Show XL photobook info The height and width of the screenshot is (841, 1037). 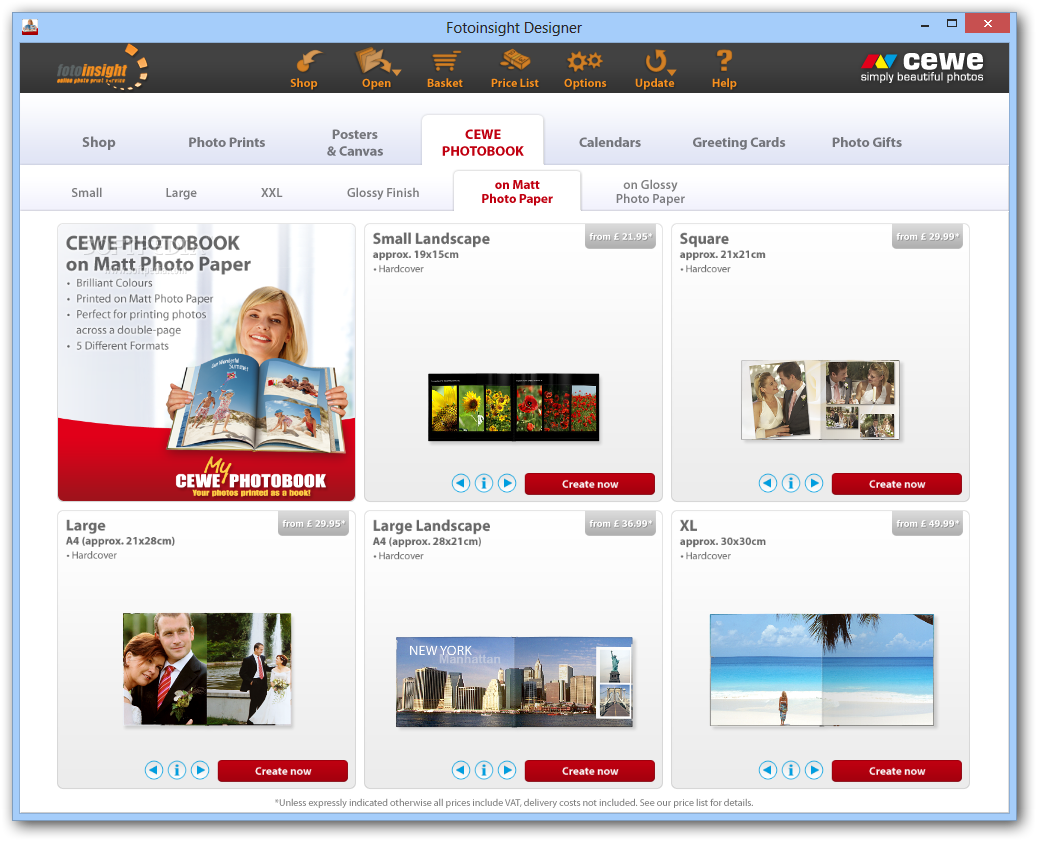tap(791, 770)
